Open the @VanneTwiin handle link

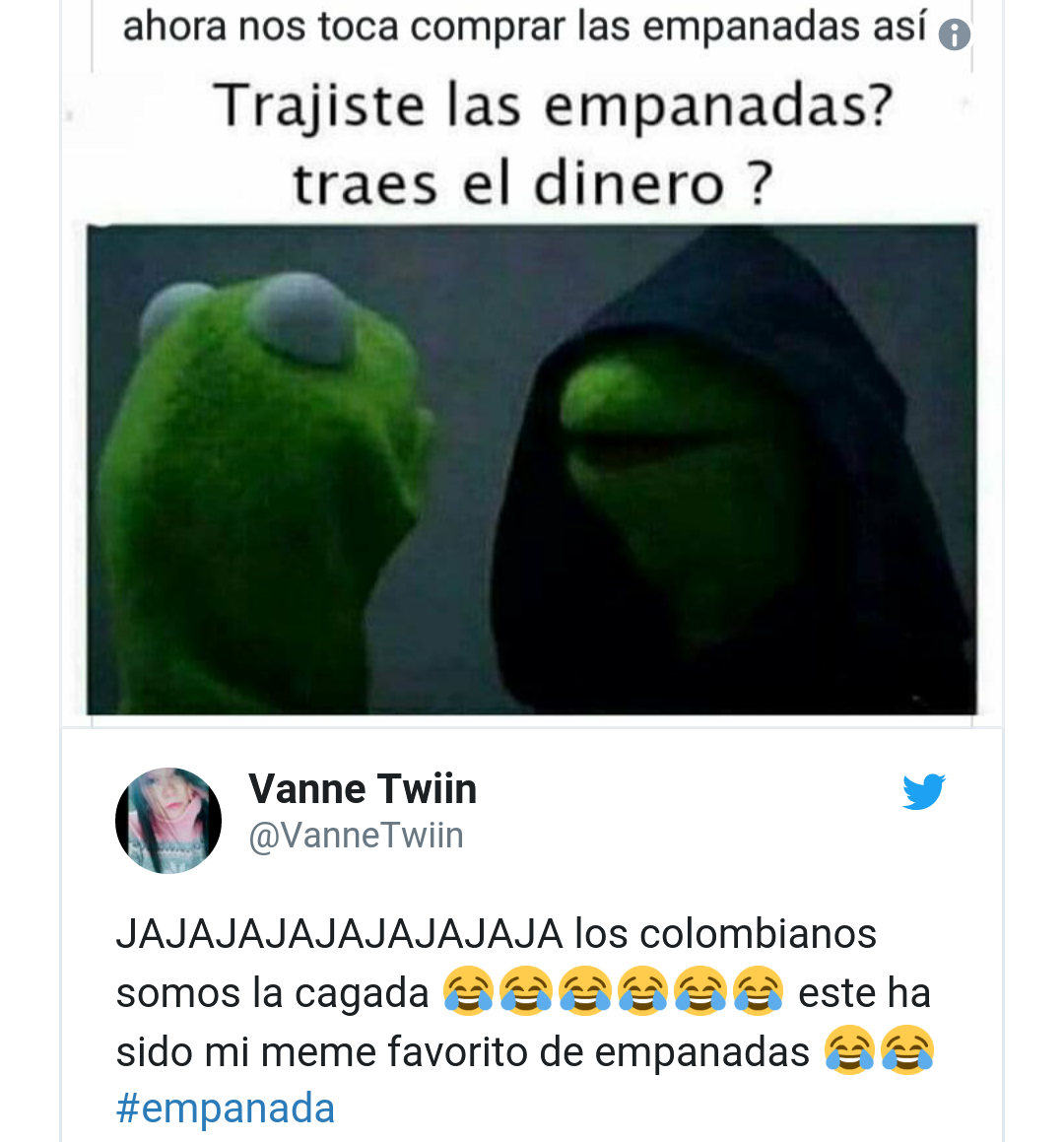[356, 836]
